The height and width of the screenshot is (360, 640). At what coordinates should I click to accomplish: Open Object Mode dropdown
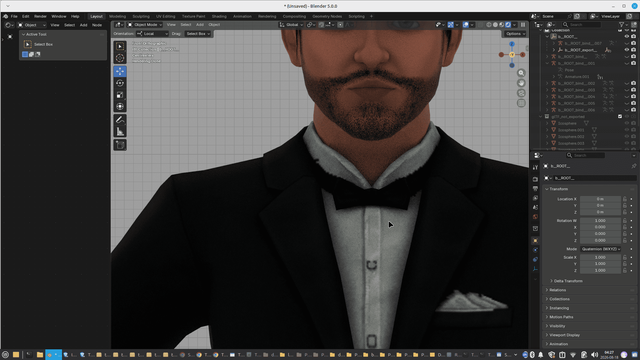coord(144,25)
